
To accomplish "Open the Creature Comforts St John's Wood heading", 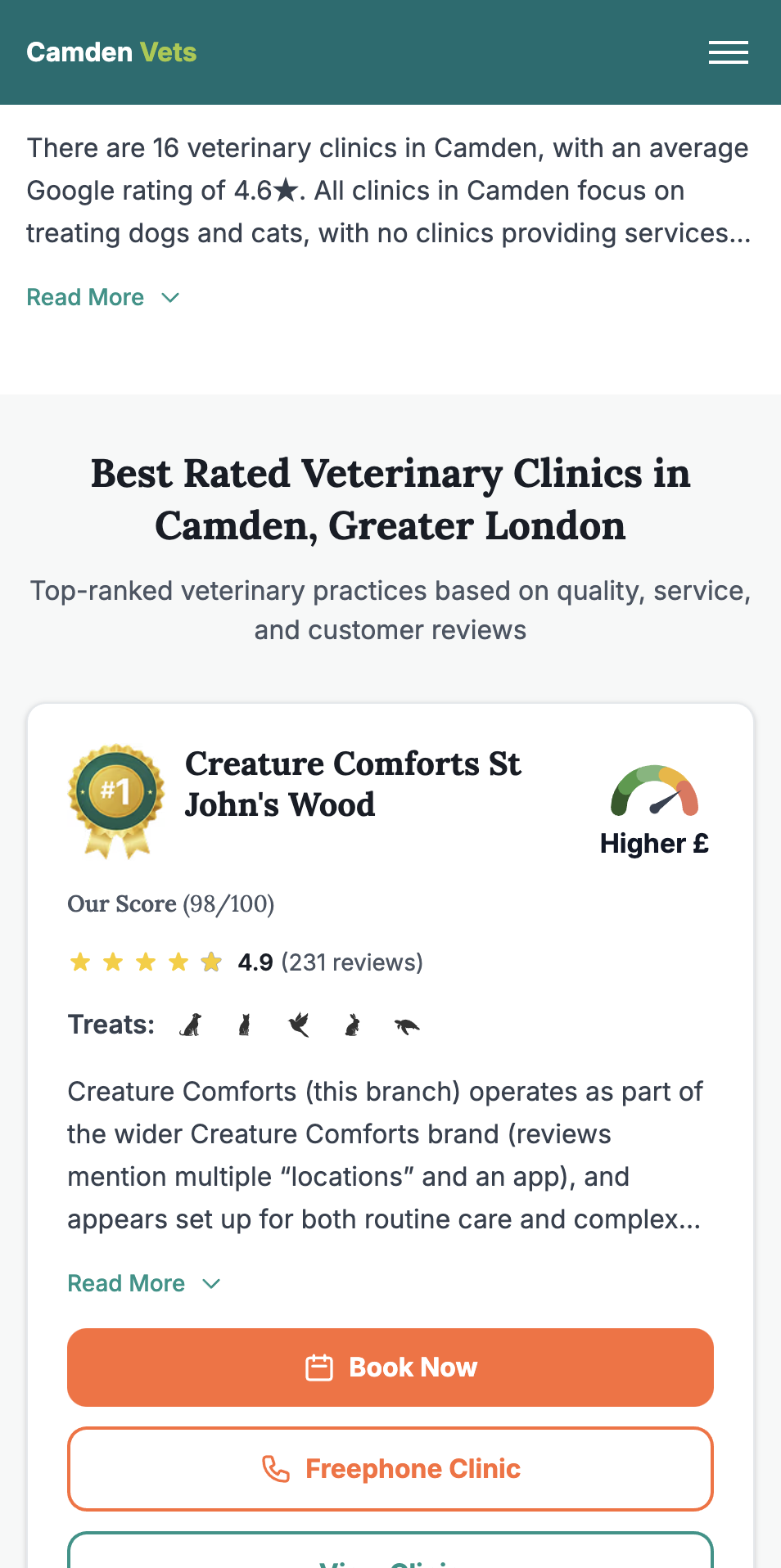I will point(353,784).
